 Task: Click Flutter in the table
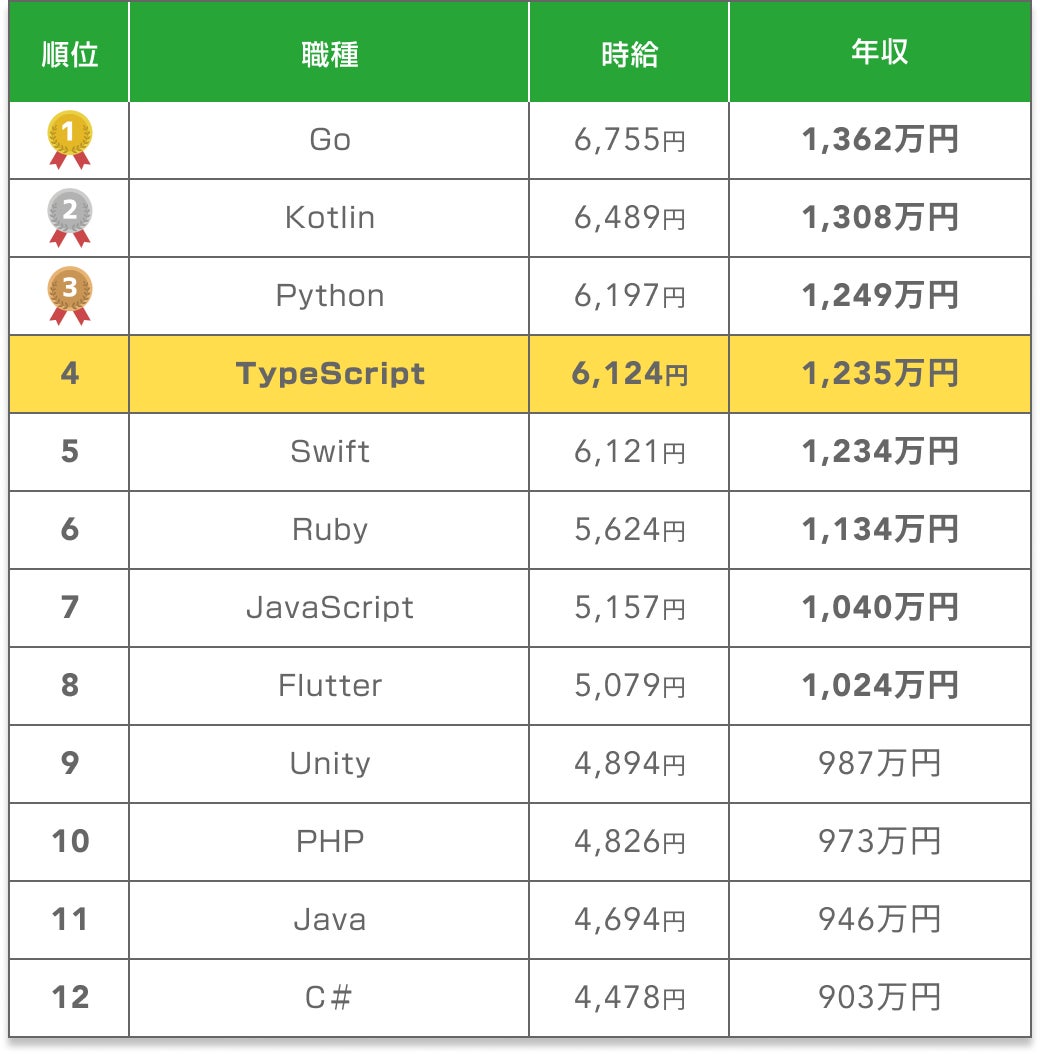coord(329,686)
